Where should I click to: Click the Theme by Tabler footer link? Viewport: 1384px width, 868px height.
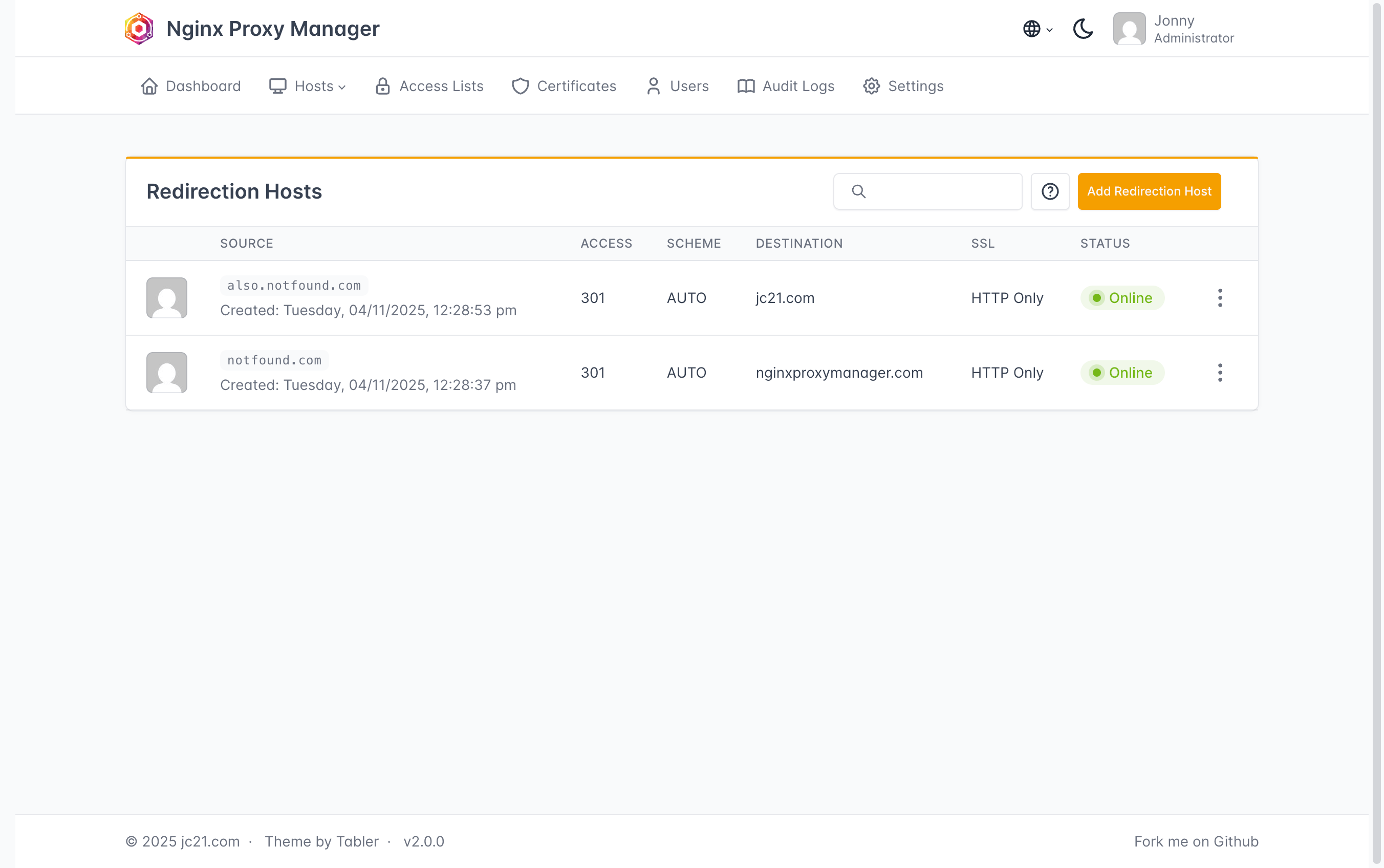tap(321, 841)
